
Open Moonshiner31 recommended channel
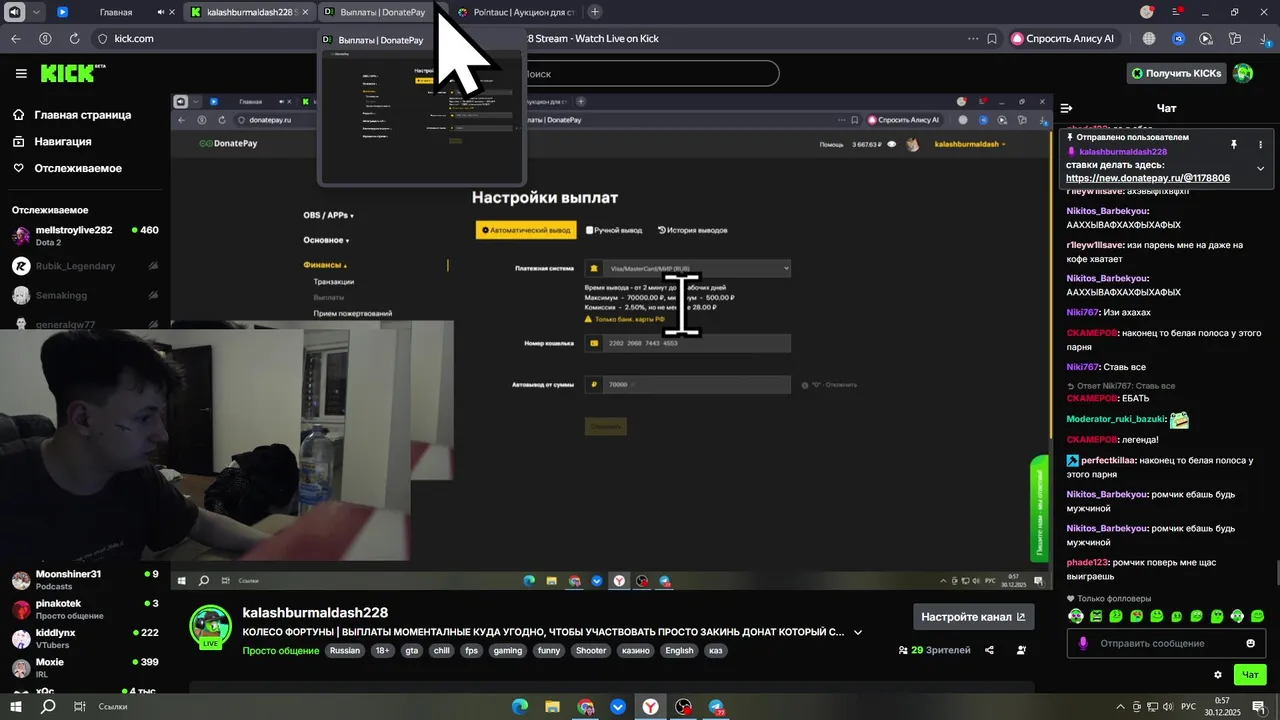85,580
